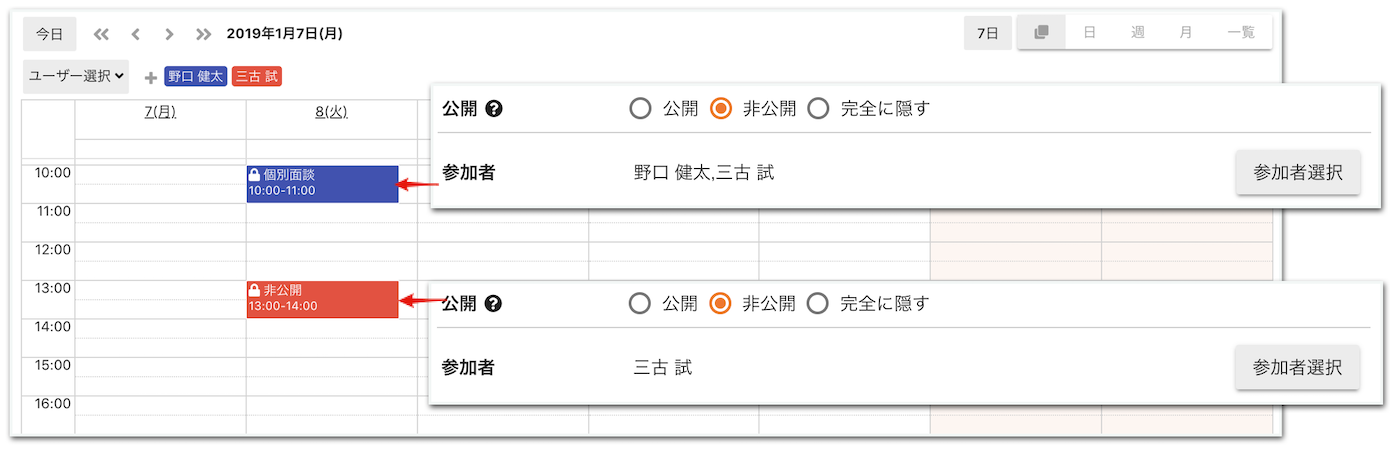
Task: Go to previous day arrow
Action: [135, 34]
